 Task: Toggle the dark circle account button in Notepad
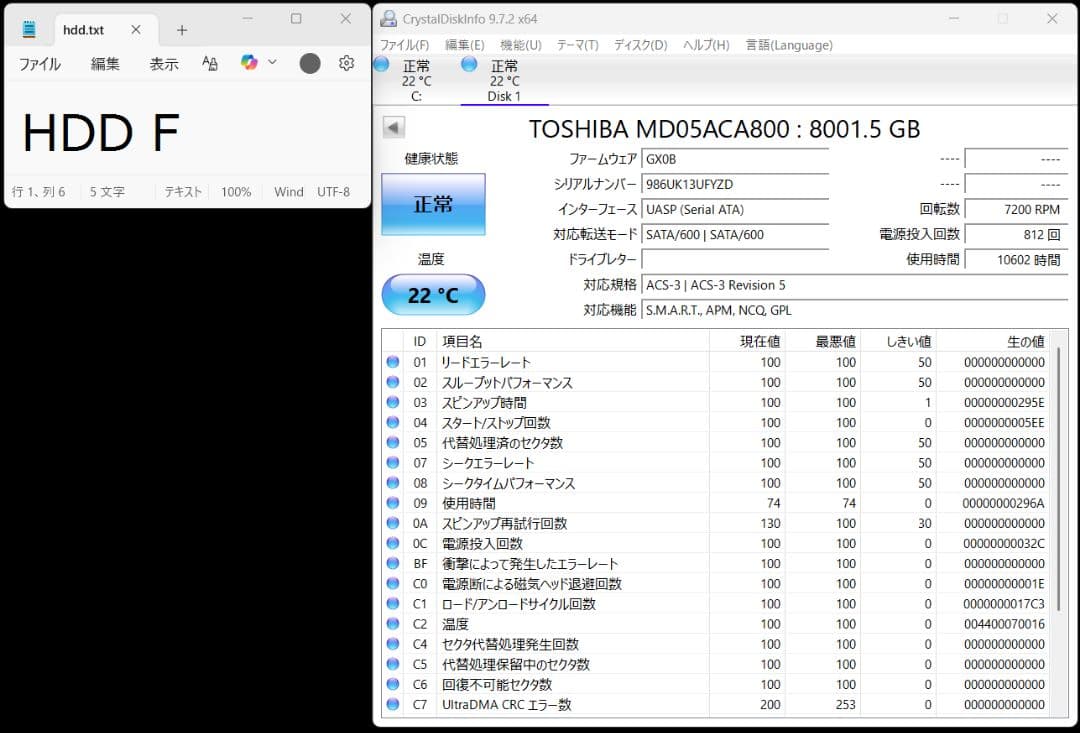pos(309,63)
